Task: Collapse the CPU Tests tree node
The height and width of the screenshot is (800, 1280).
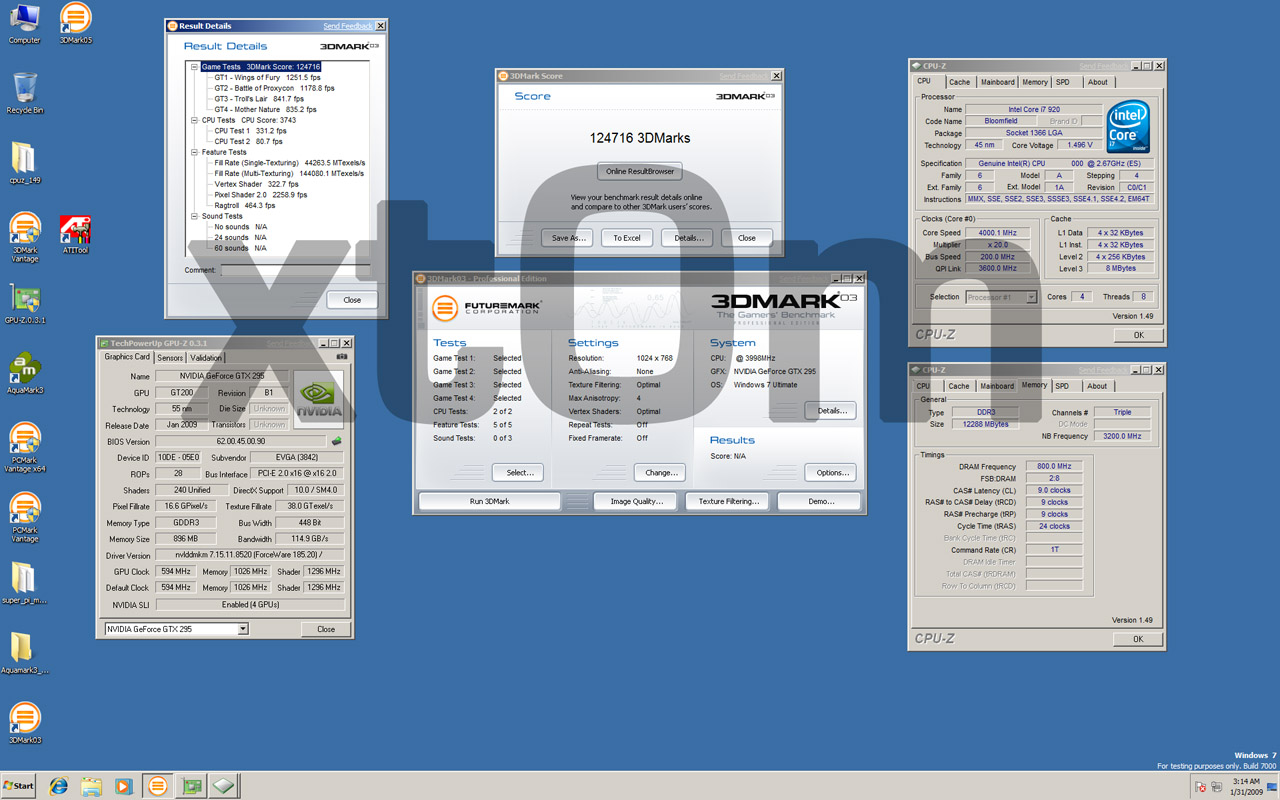Action: 195,120
